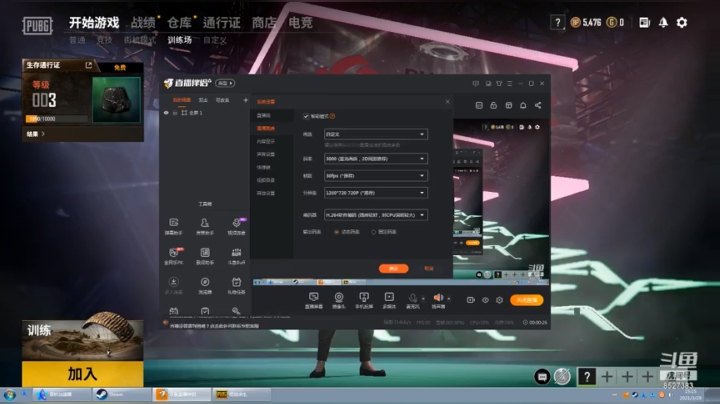The image size is (720, 404).
Task: Add 手机投屏 phone mirroring source
Action: (364, 300)
